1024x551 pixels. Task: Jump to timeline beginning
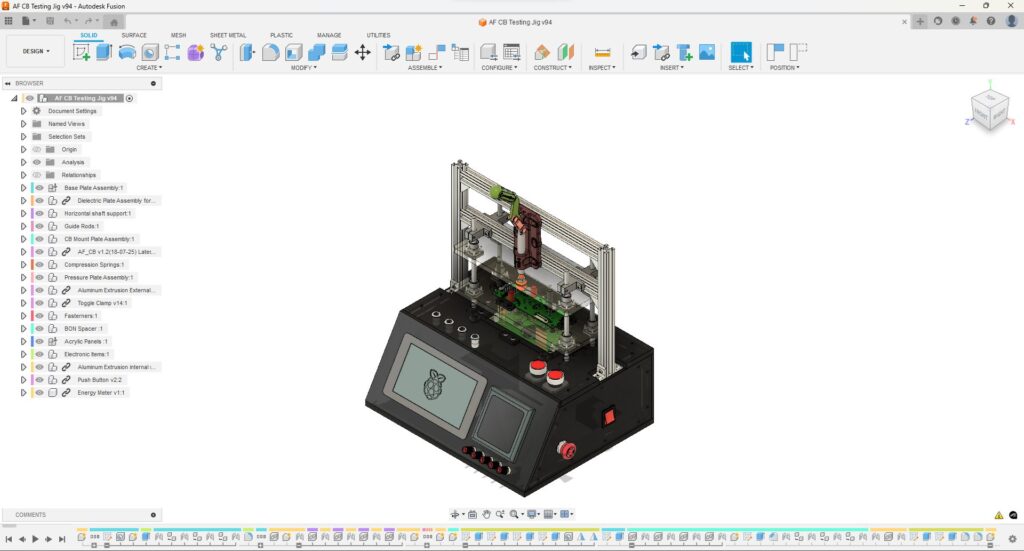[x=8, y=539]
